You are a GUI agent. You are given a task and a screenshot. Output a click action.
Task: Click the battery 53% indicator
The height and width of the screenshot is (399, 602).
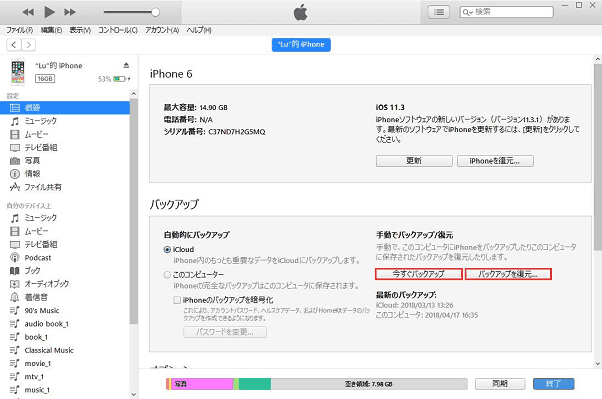pos(114,79)
